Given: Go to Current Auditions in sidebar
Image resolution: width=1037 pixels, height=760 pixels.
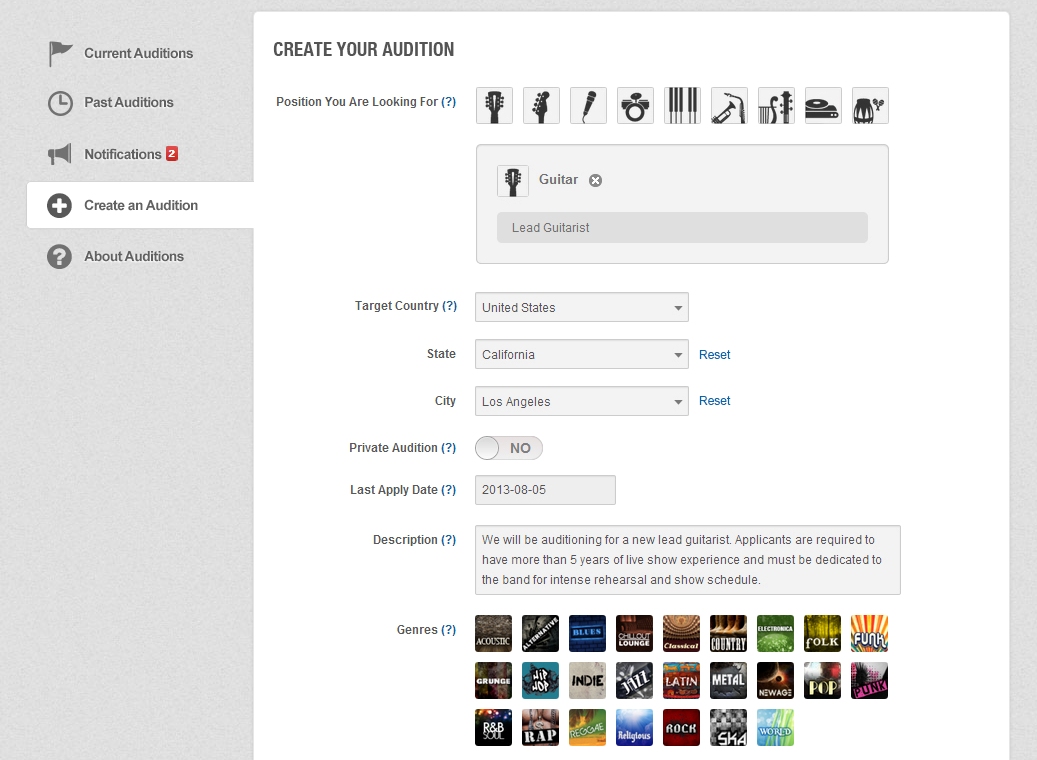Looking at the screenshot, I should 138,53.
